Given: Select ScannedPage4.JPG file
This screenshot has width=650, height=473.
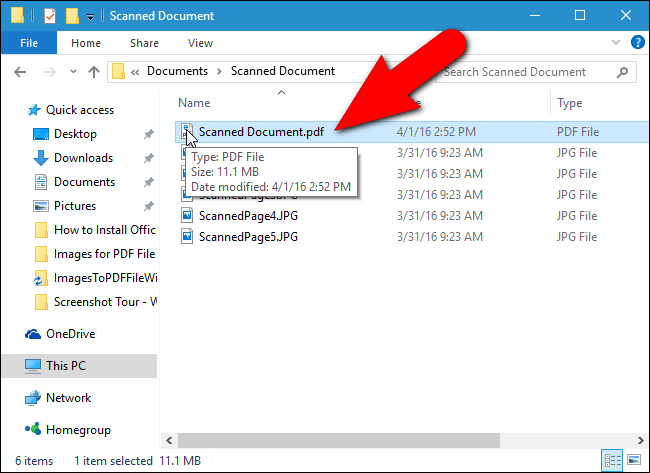Looking at the screenshot, I should point(248,216).
